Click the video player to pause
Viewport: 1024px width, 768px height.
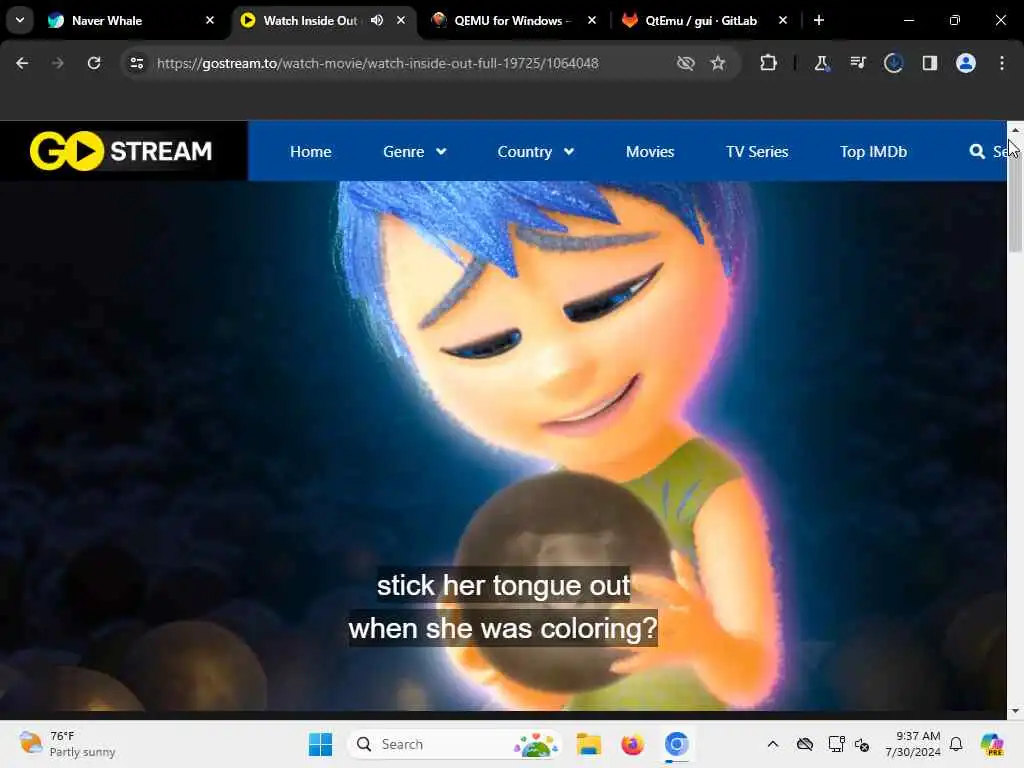pyautogui.click(x=503, y=445)
